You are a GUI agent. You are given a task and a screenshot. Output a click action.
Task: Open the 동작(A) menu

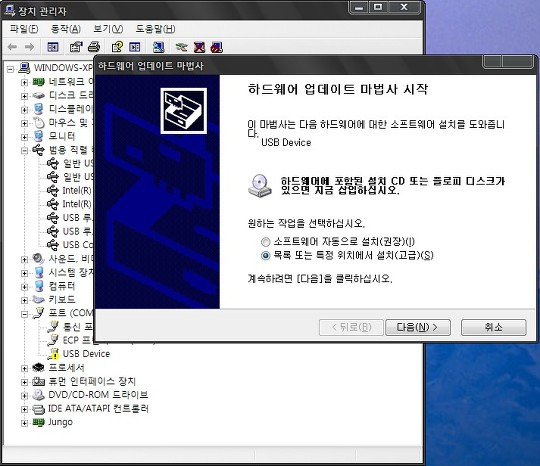click(65, 29)
